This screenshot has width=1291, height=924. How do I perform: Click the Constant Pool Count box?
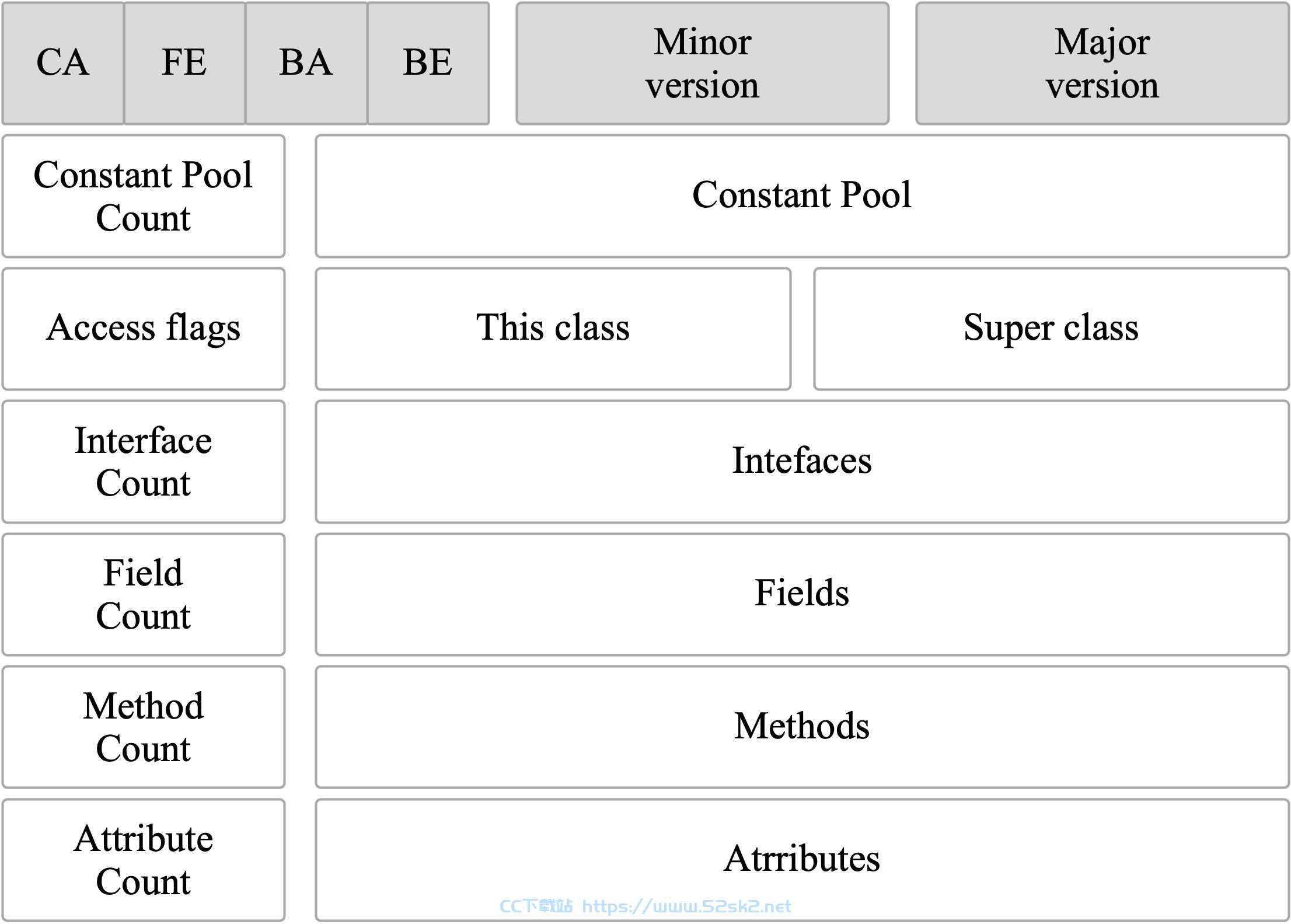(x=144, y=196)
